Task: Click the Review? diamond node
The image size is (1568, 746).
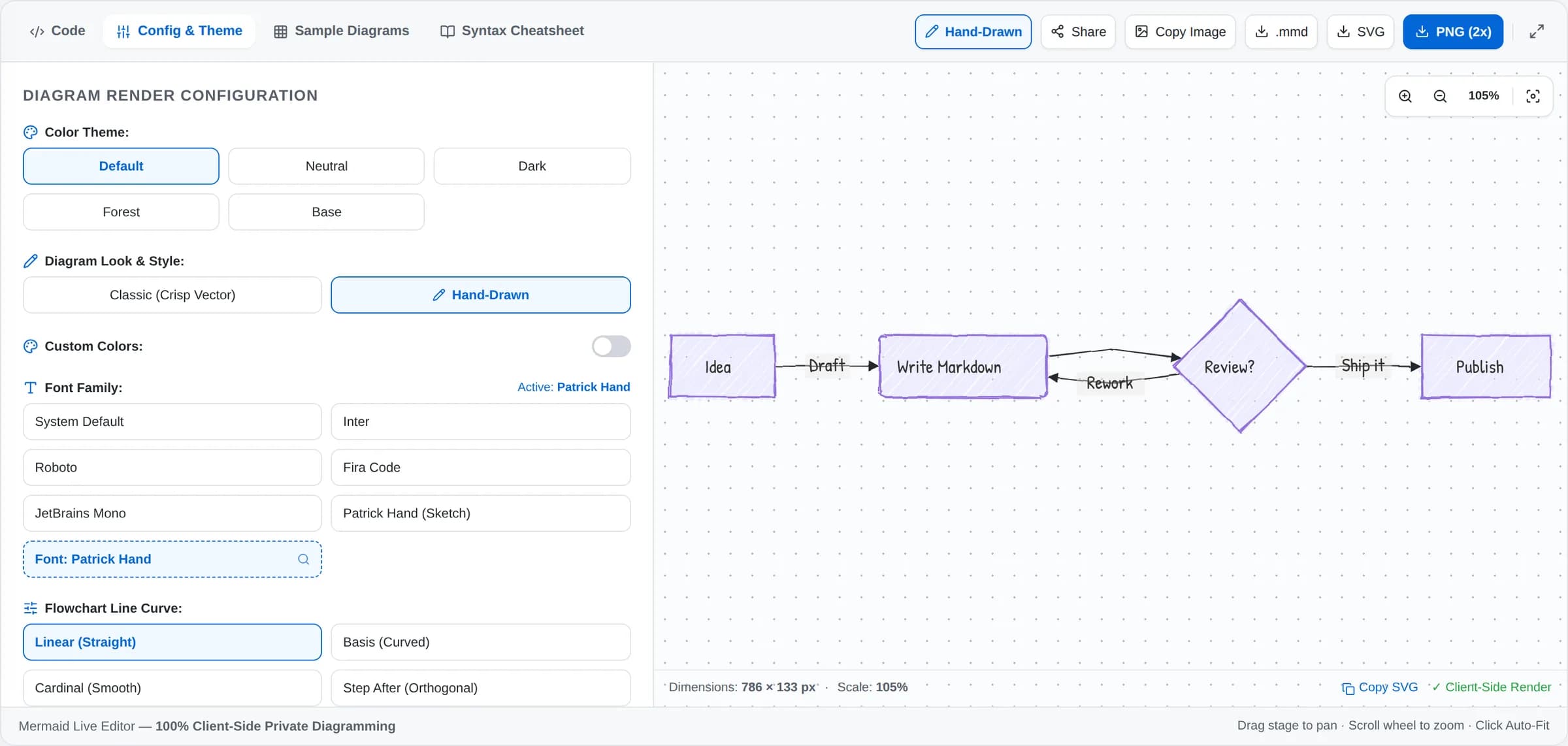Action: 1240,366
